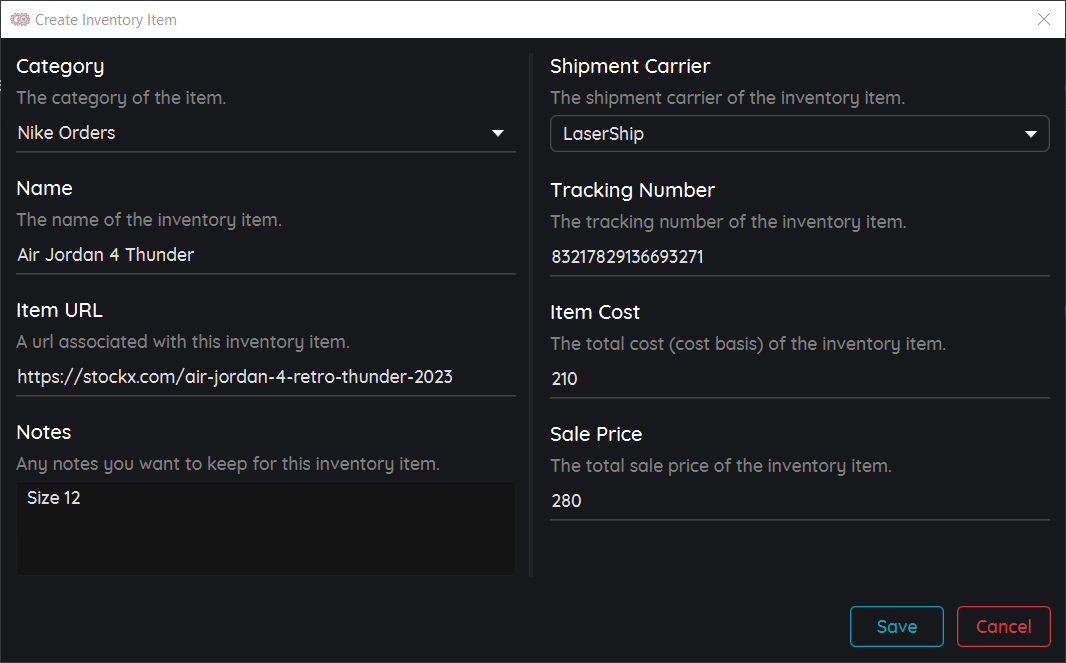Click the Sale Price field showing 280
The height and width of the screenshot is (663, 1066).
click(798, 501)
